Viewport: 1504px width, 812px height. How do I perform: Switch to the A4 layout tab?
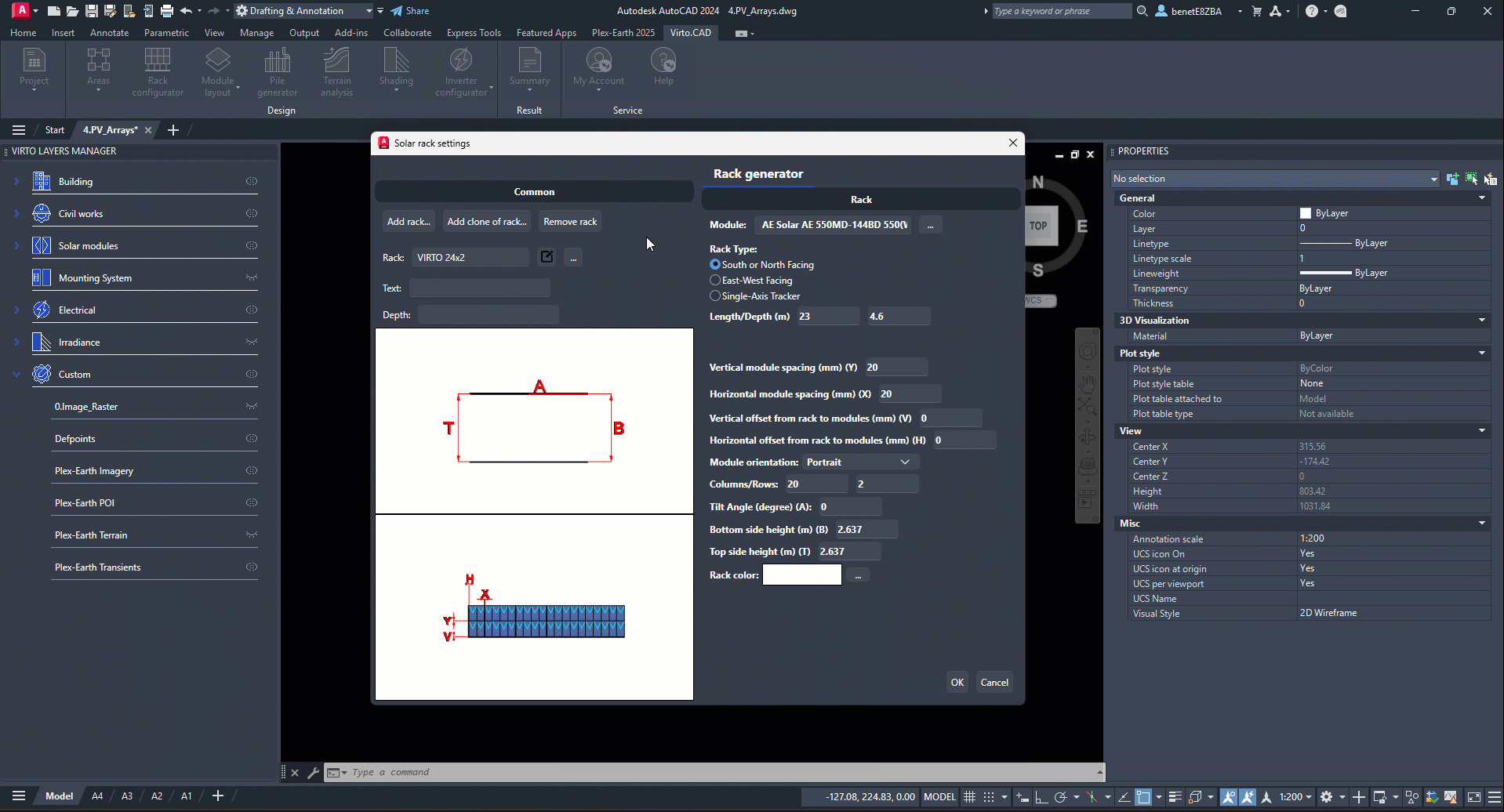coord(97,796)
